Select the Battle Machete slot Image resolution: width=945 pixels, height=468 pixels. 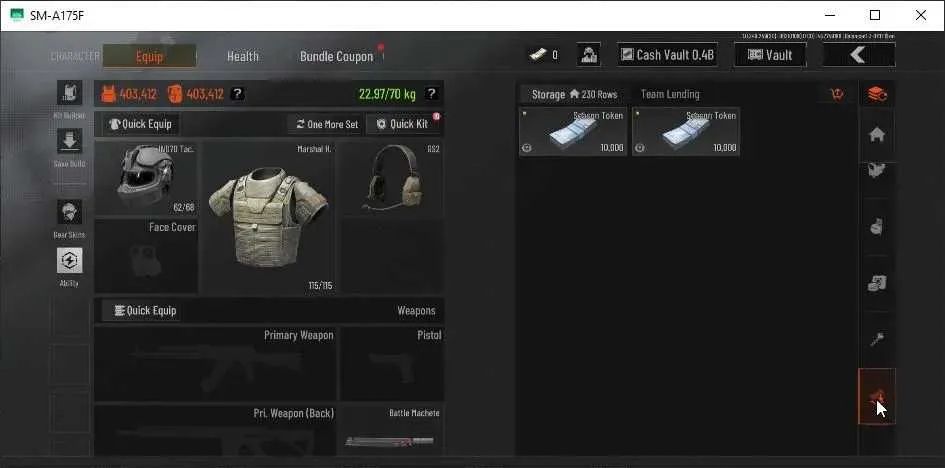click(x=392, y=430)
